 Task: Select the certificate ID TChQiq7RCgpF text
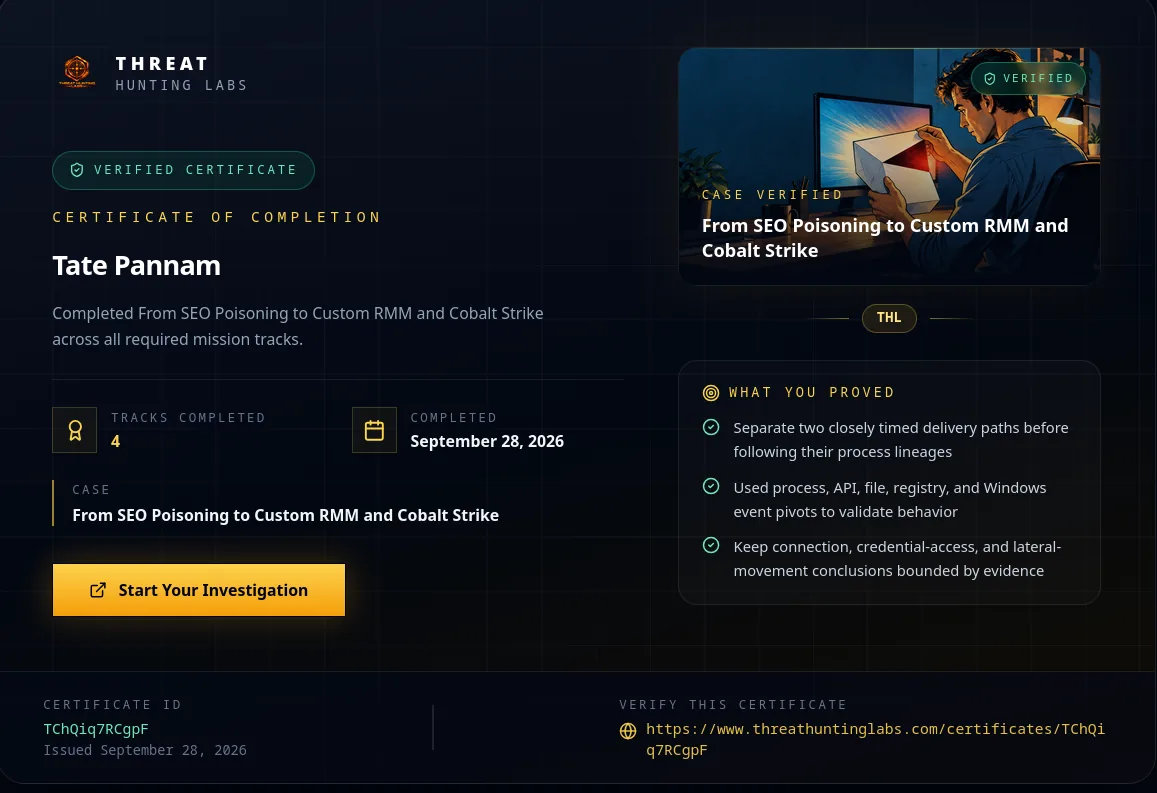tap(96, 729)
